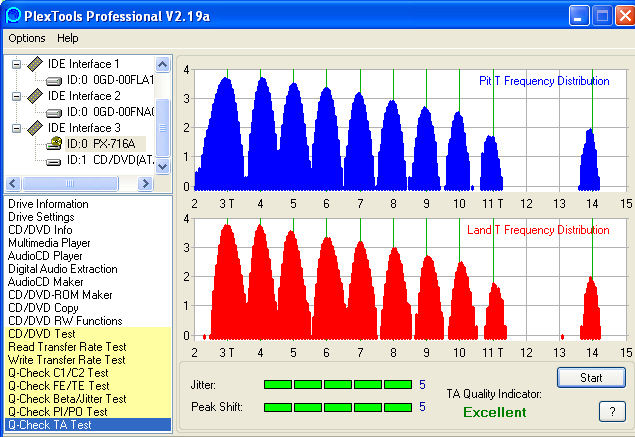Image resolution: width=635 pixels, height=437 pixels.
Task: Click the question mark help button
Action: pos(612,412)
